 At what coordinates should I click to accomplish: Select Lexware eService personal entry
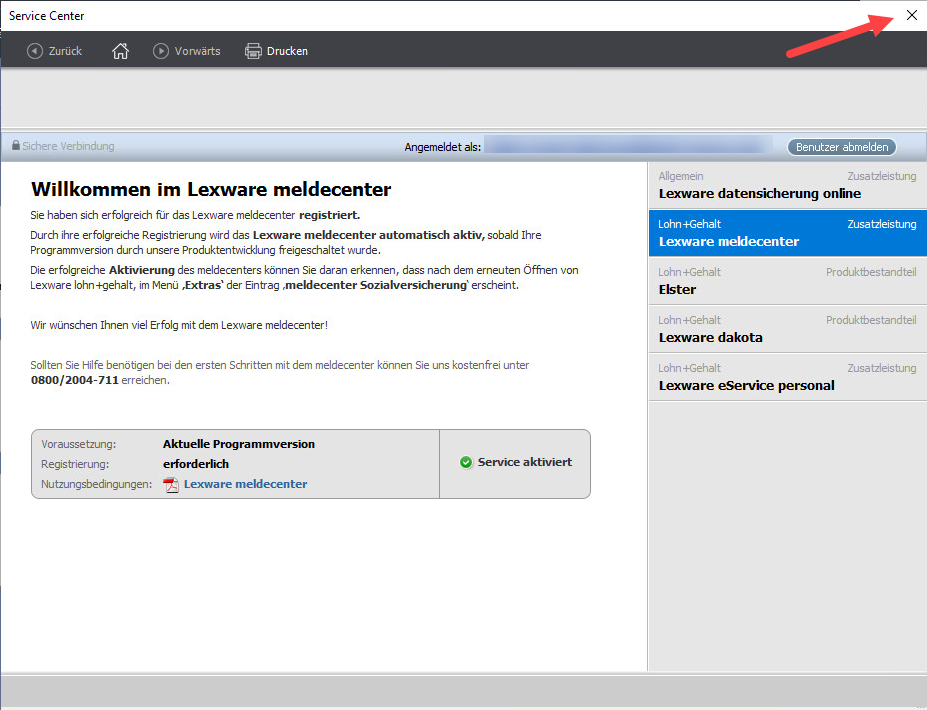pyautogui.click(x=787, y=377)
